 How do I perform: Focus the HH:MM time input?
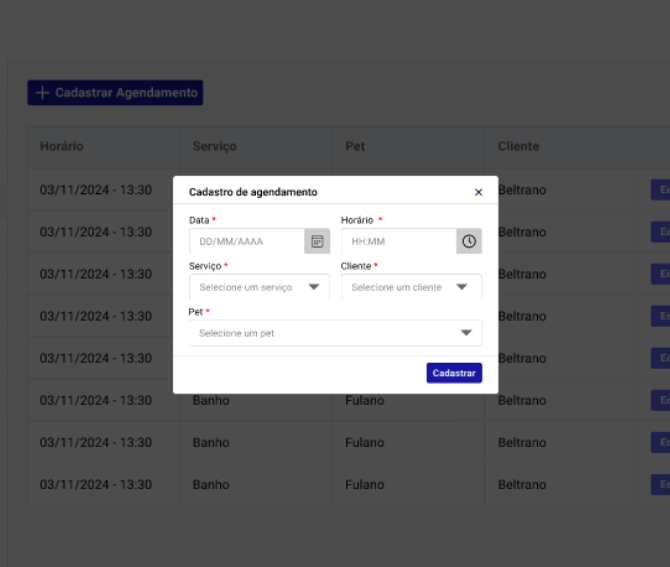click(x=398, y=241)
